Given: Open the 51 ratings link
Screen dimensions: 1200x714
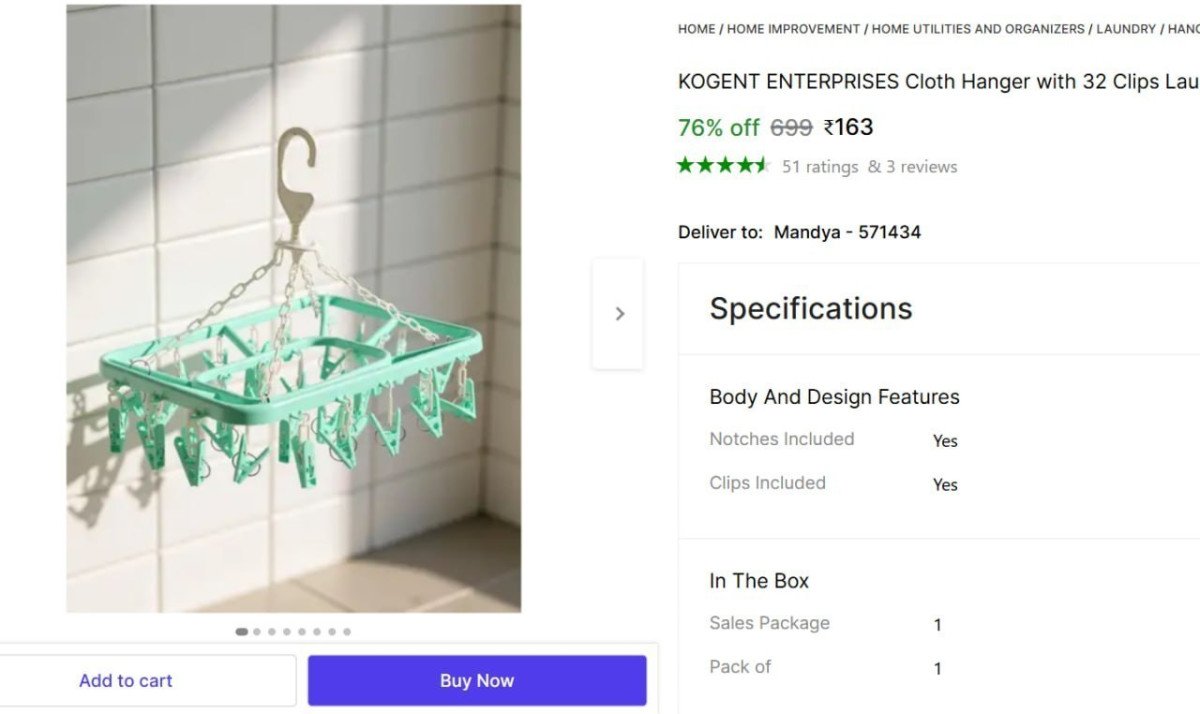Looking at the screenshot, I should [x=820, y=167].
